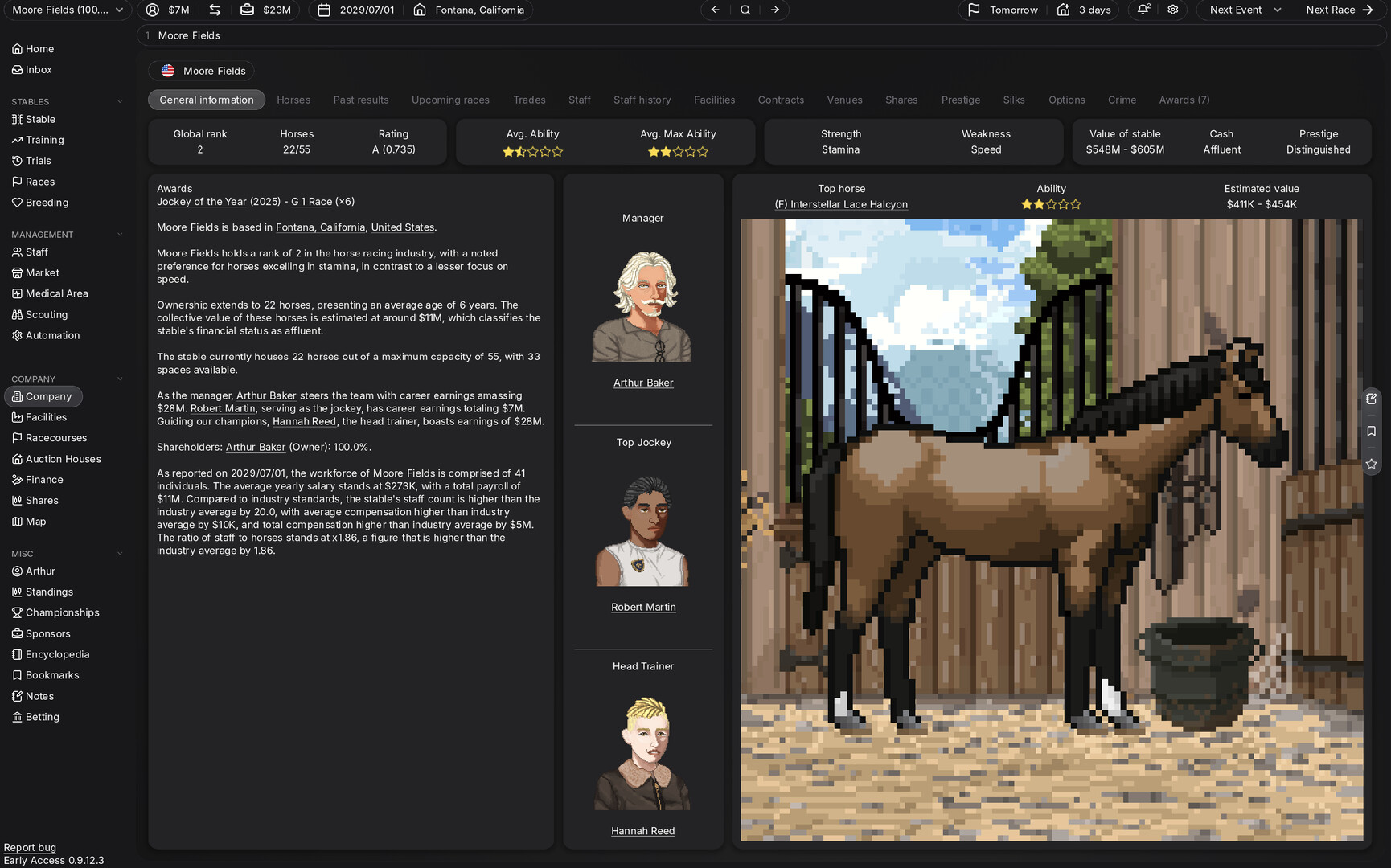Screen dimensions: 1391x868
Task: Collapse the MISC sidebar section
Action: [120, 554]
